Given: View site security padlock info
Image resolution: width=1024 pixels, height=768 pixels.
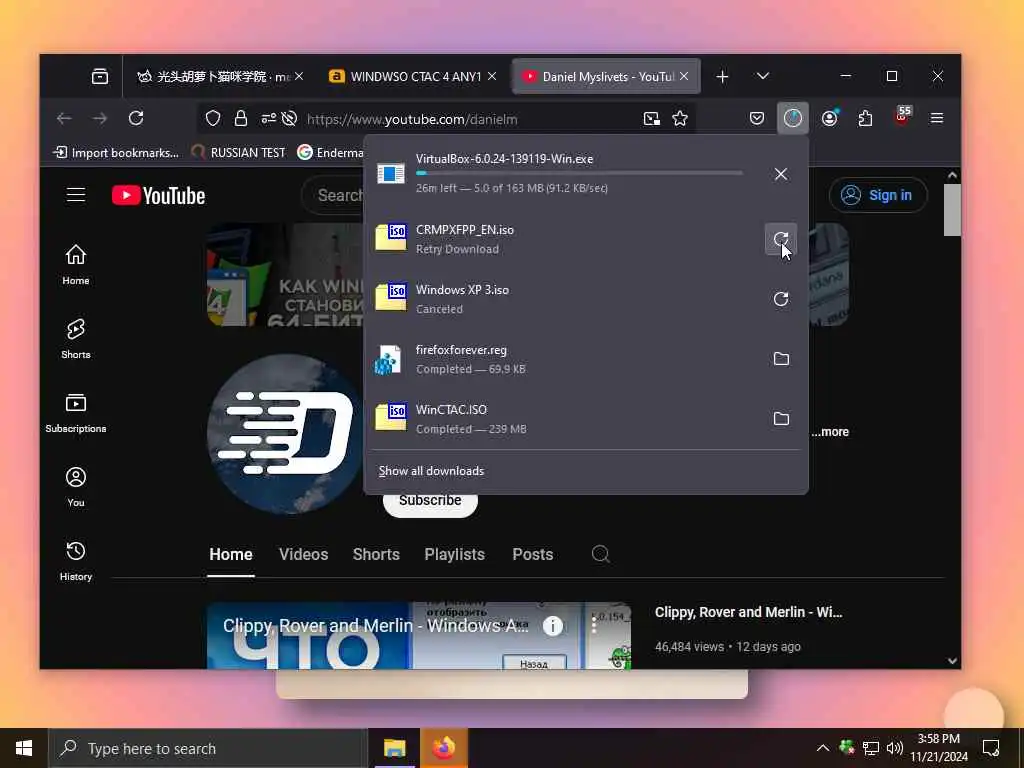Looking at the screenshot, I should point(240,118).
